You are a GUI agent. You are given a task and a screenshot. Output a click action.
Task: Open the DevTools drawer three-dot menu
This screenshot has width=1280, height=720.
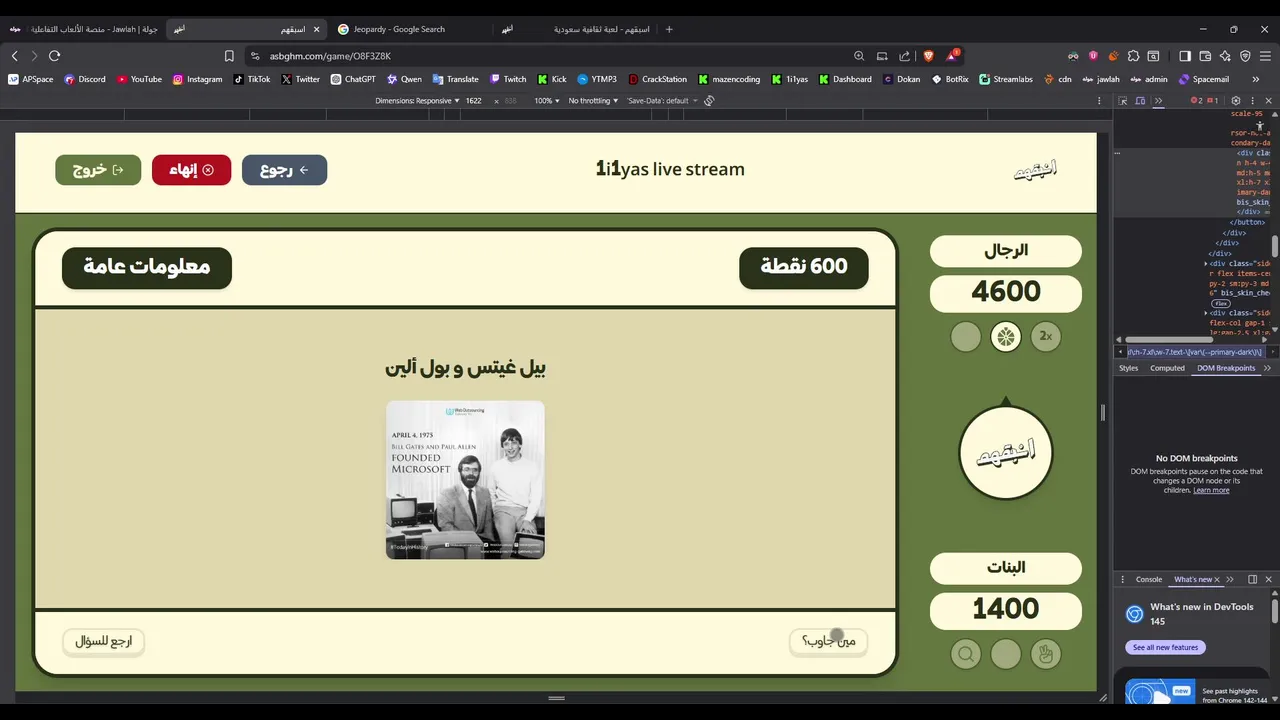pos(1123,579)
